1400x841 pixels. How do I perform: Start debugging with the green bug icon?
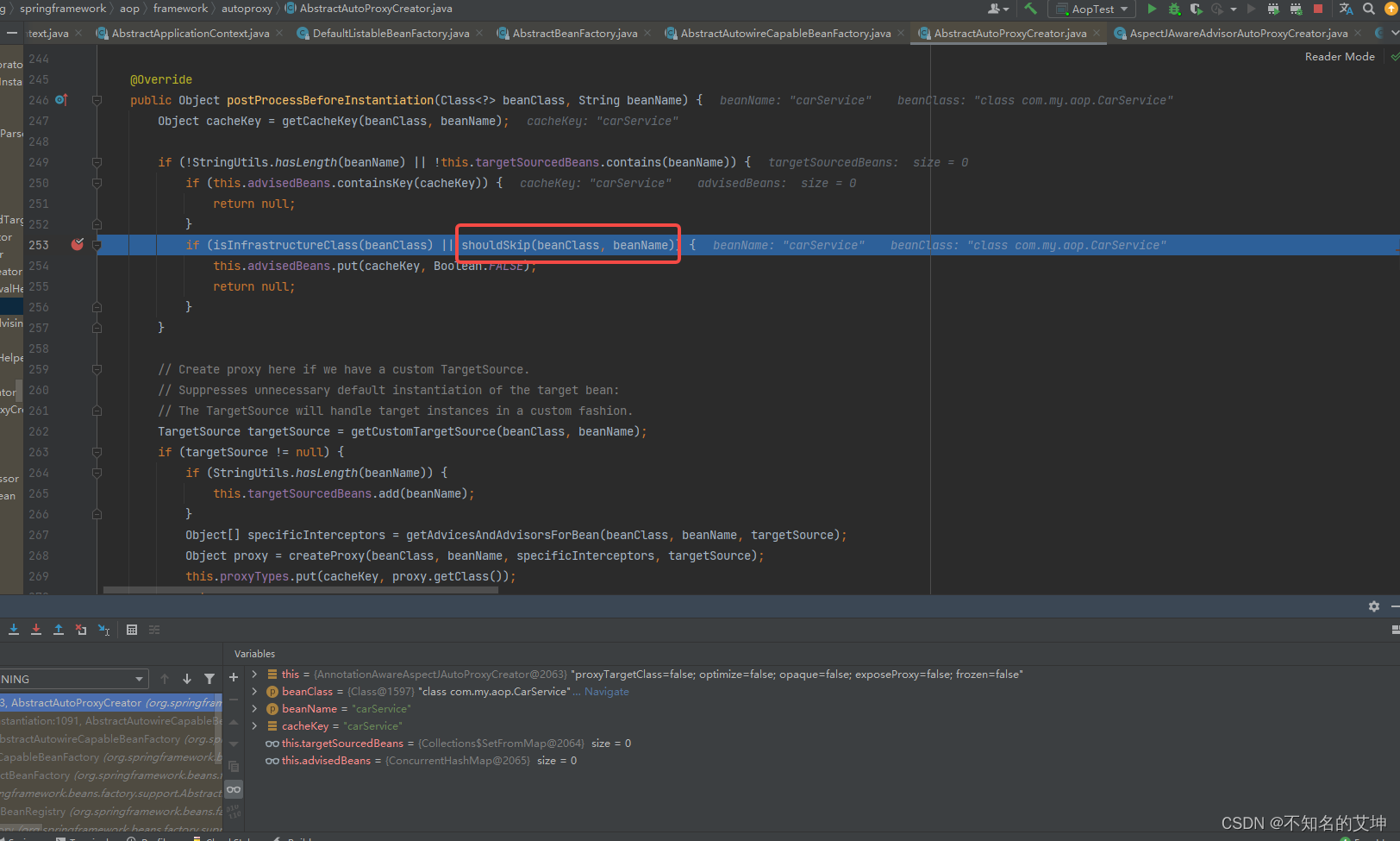1174,9
